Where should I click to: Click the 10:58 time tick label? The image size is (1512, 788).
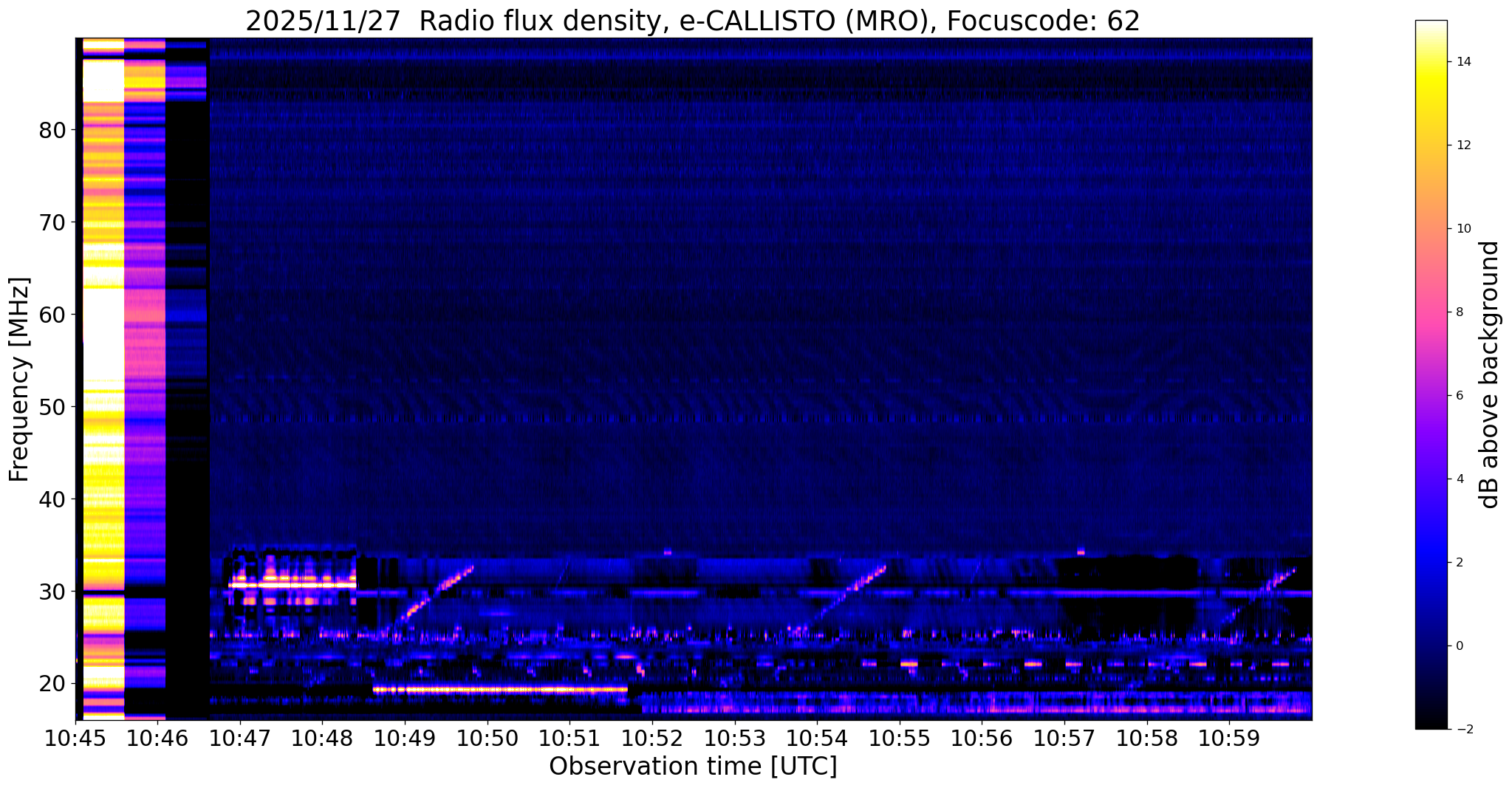1146,739
